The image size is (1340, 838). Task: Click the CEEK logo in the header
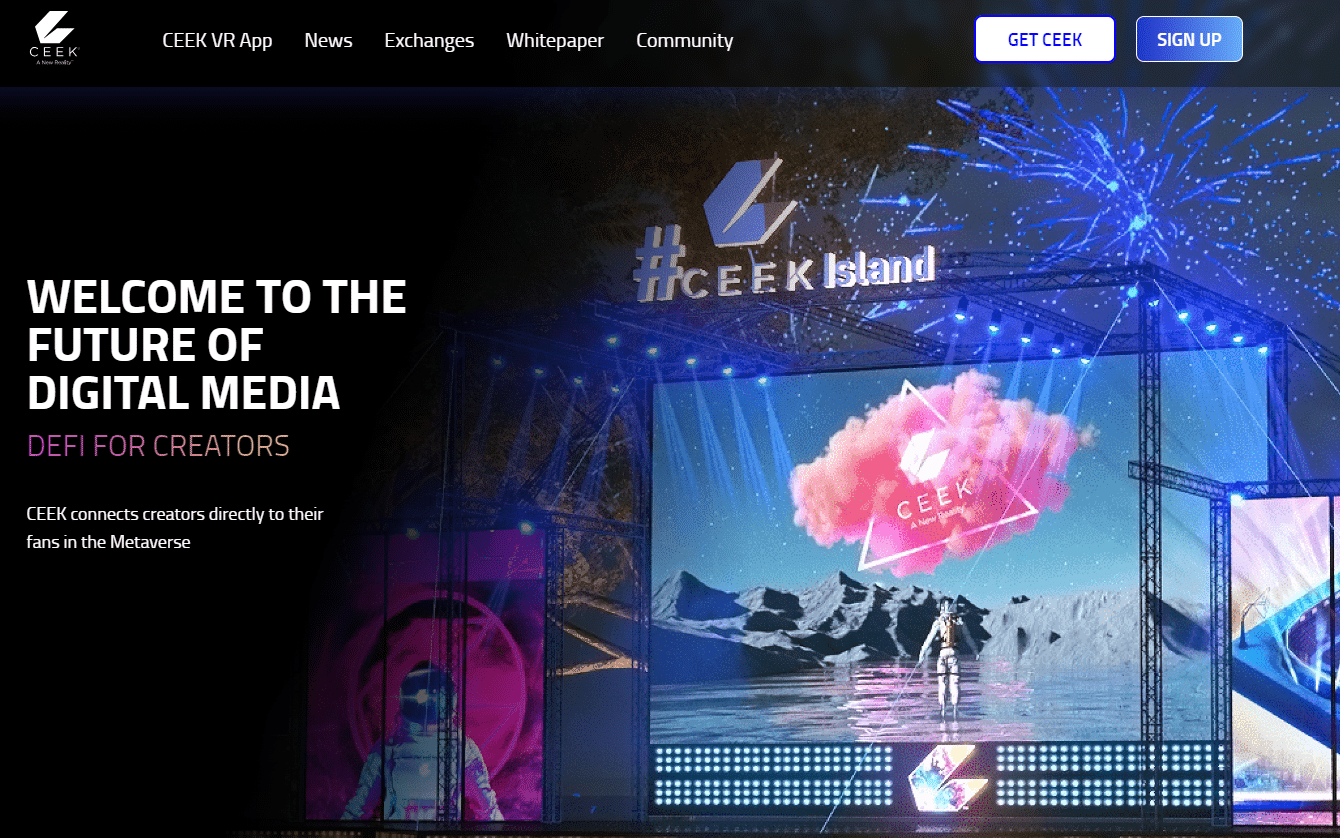53,39
